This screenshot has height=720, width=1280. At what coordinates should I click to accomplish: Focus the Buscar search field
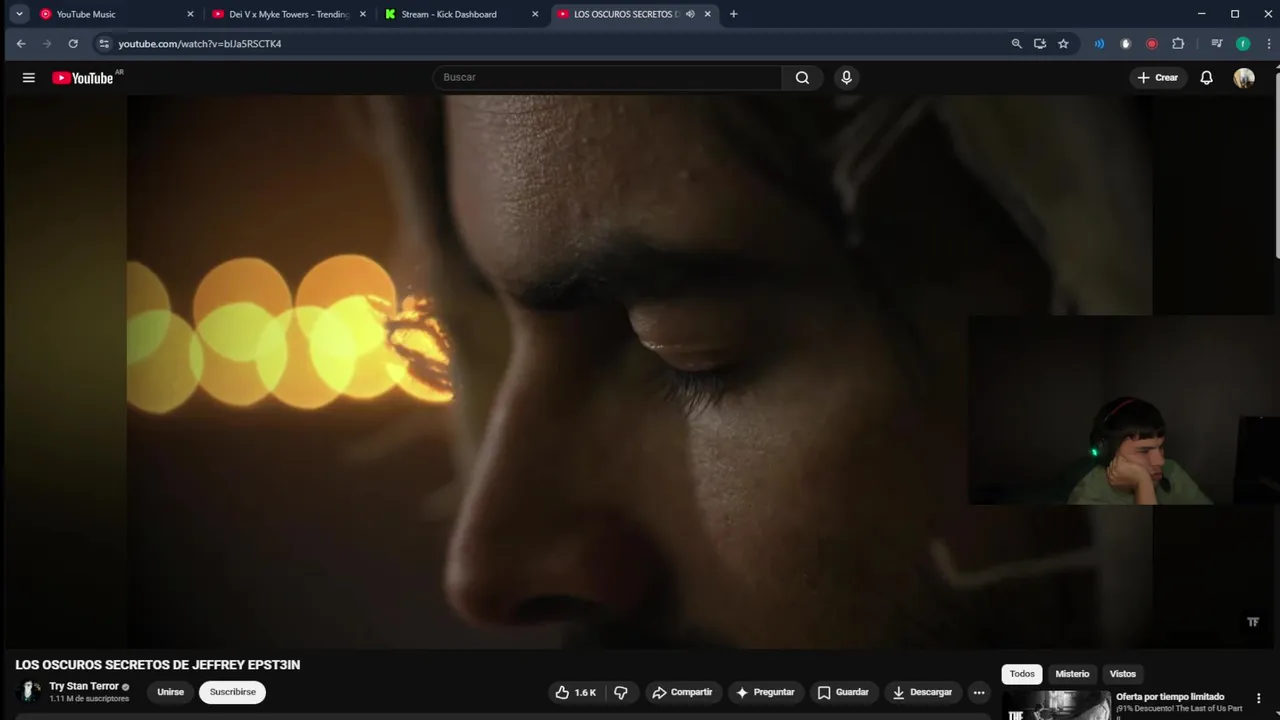[607, 78]
